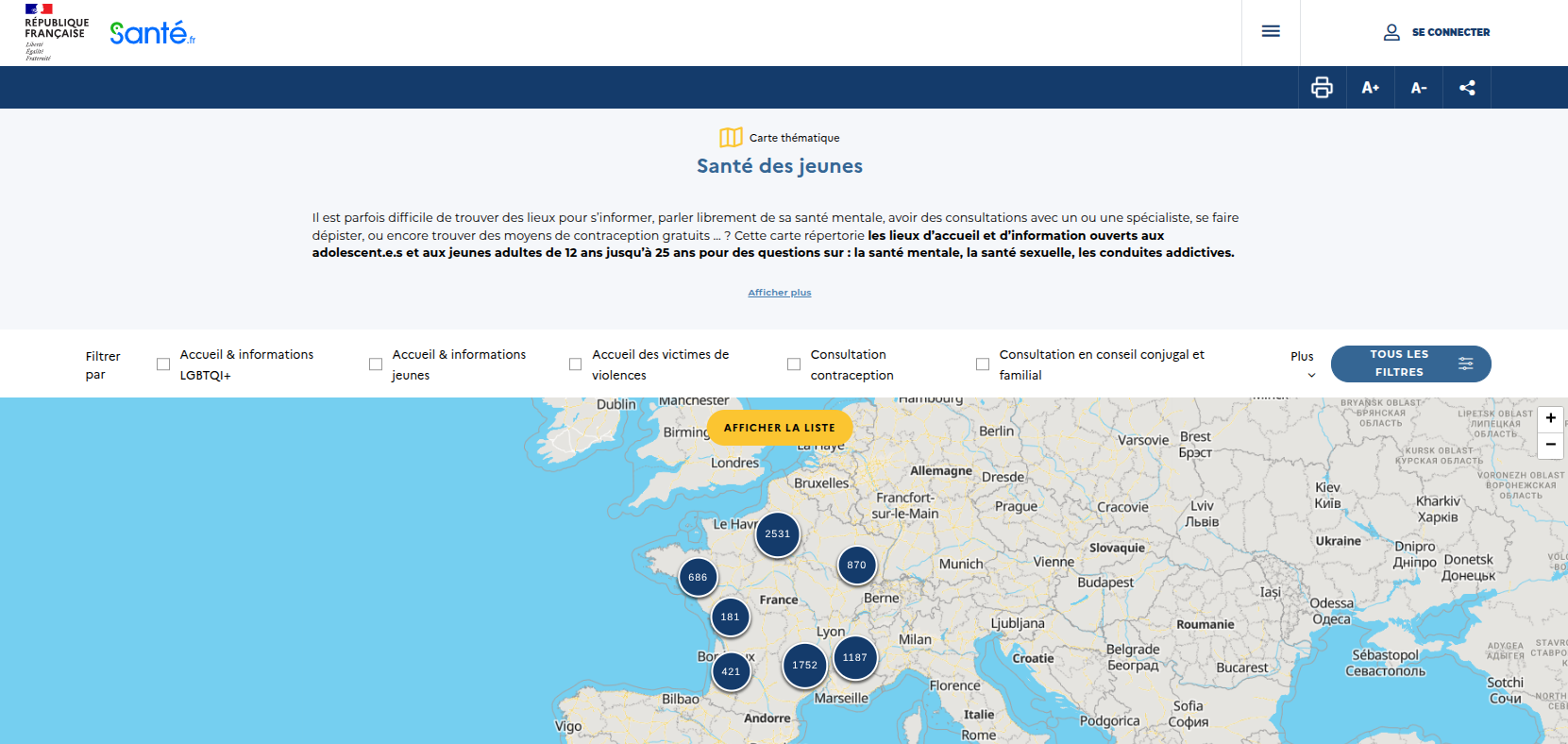Toggle Consultation en conseil conjugal et familial
The width and height of the screenshot is (1568, 744).
click(983, 364)
